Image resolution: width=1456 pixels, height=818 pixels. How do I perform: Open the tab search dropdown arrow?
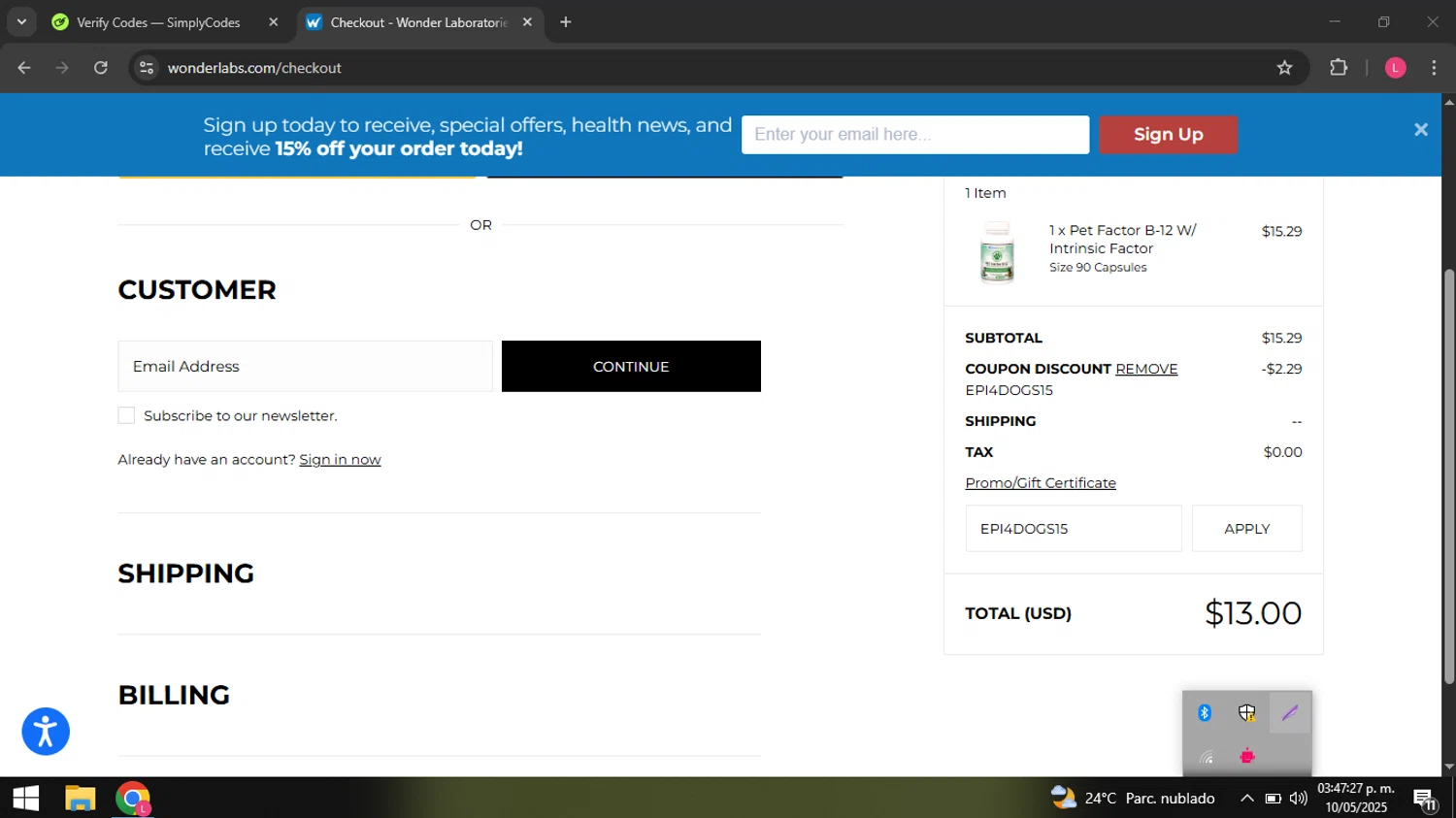[x=21, y=21]
